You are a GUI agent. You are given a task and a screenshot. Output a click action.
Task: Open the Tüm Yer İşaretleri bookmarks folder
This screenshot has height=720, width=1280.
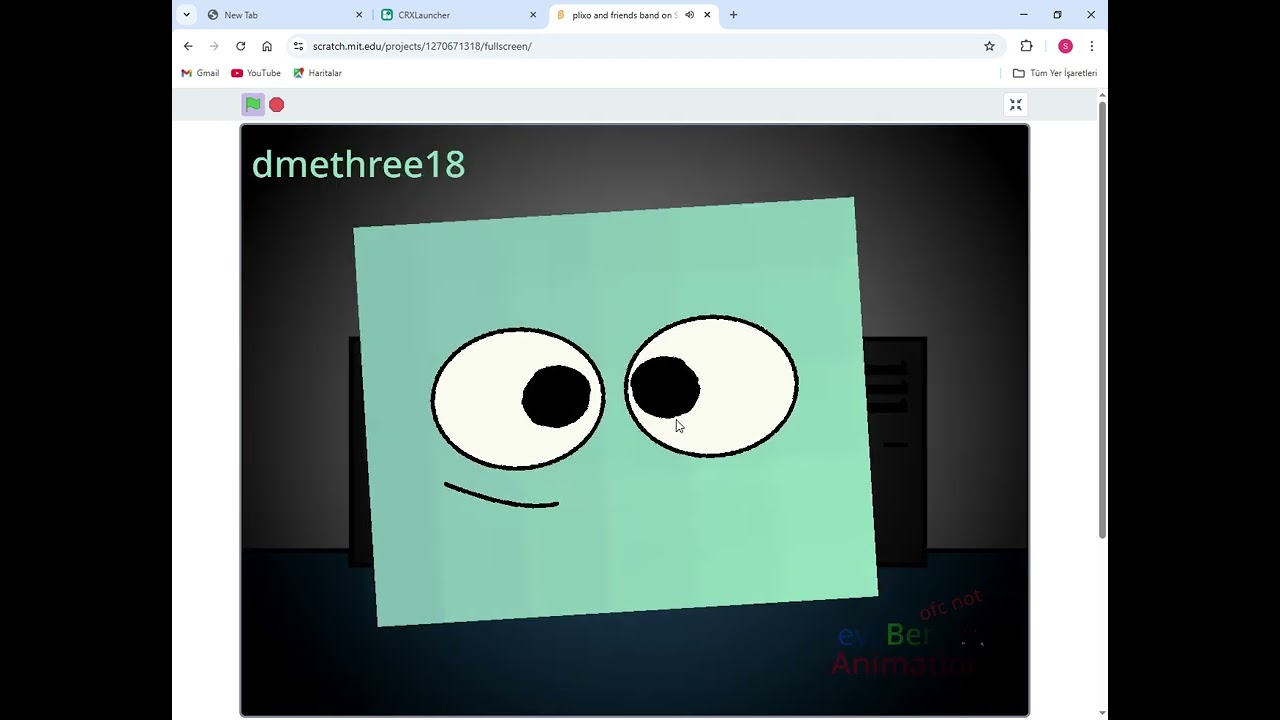(x=1055, y=73)
